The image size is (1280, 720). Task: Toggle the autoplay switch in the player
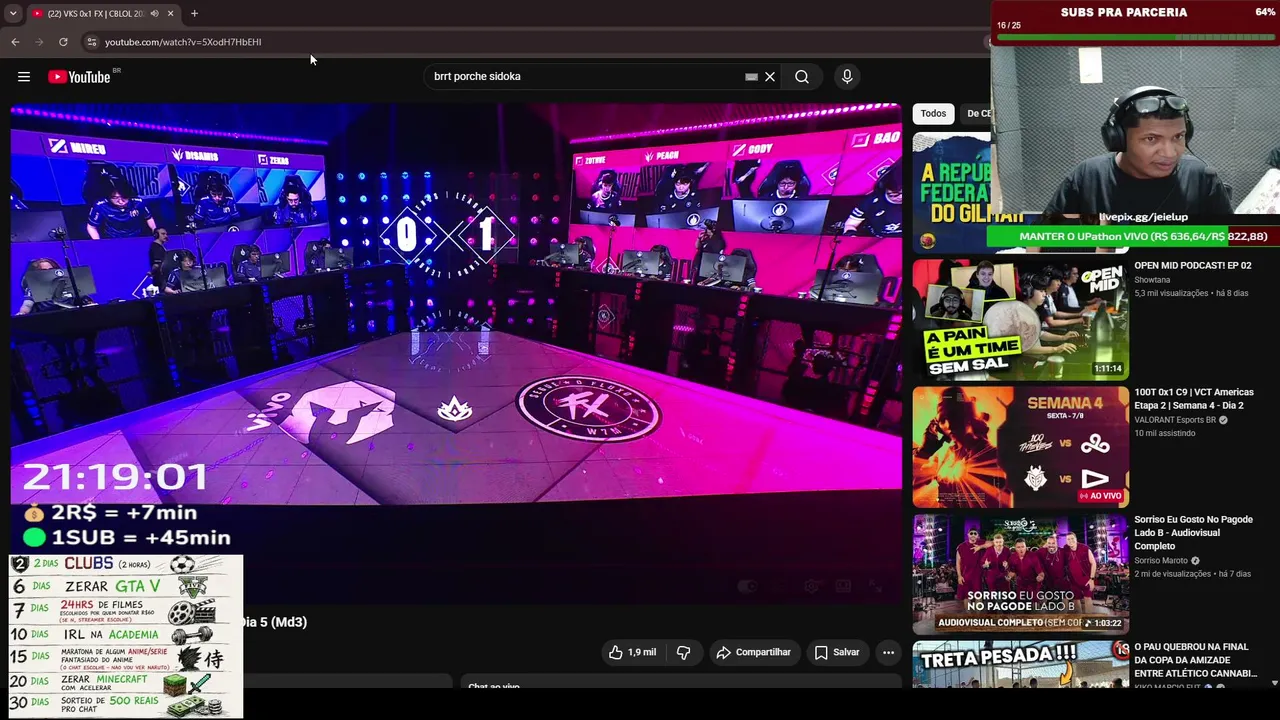pos(748,586)
